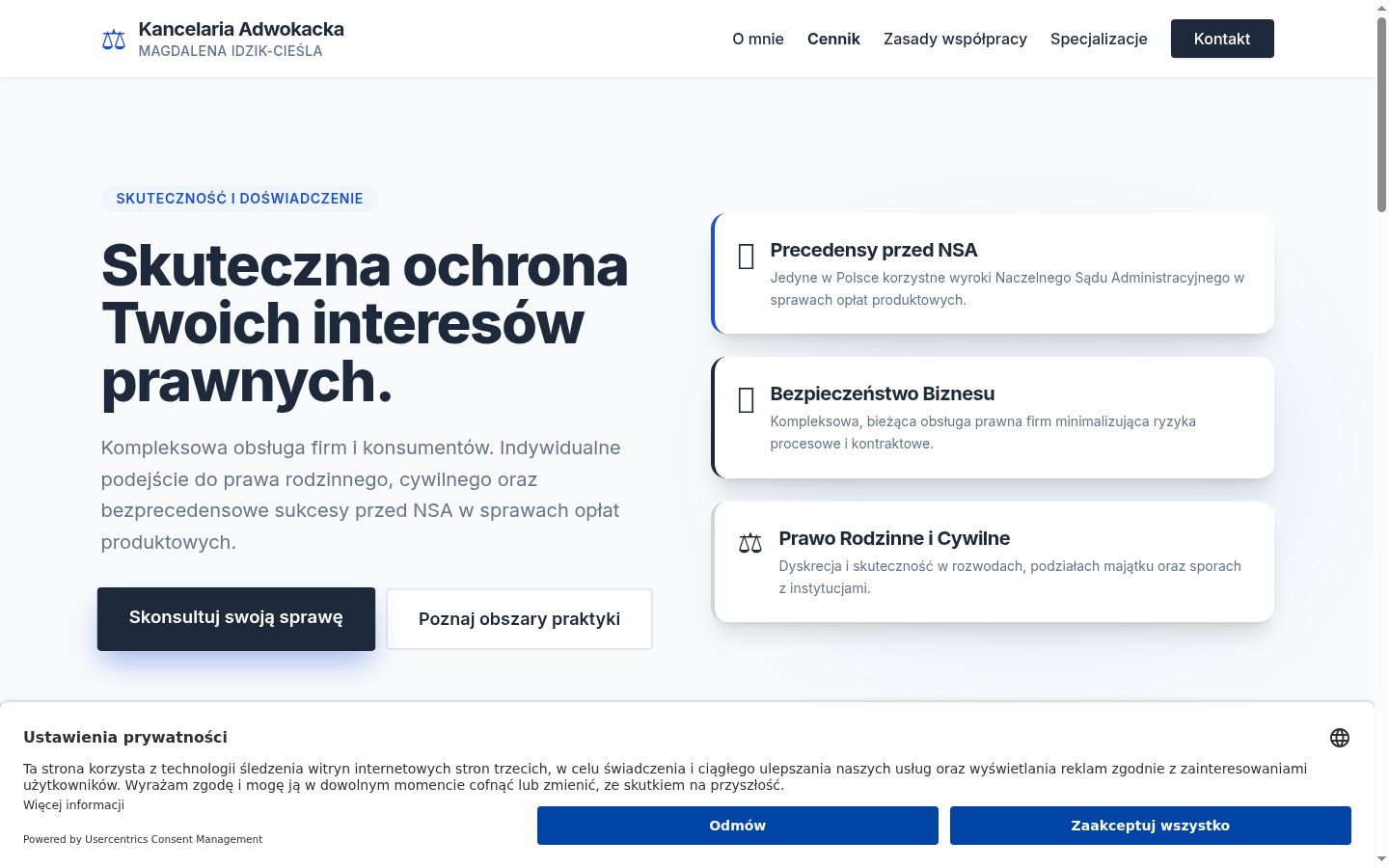Open the O mnie menu item
The width and height of the screenshot is (1389, 868).
click(x=758, y=39)
